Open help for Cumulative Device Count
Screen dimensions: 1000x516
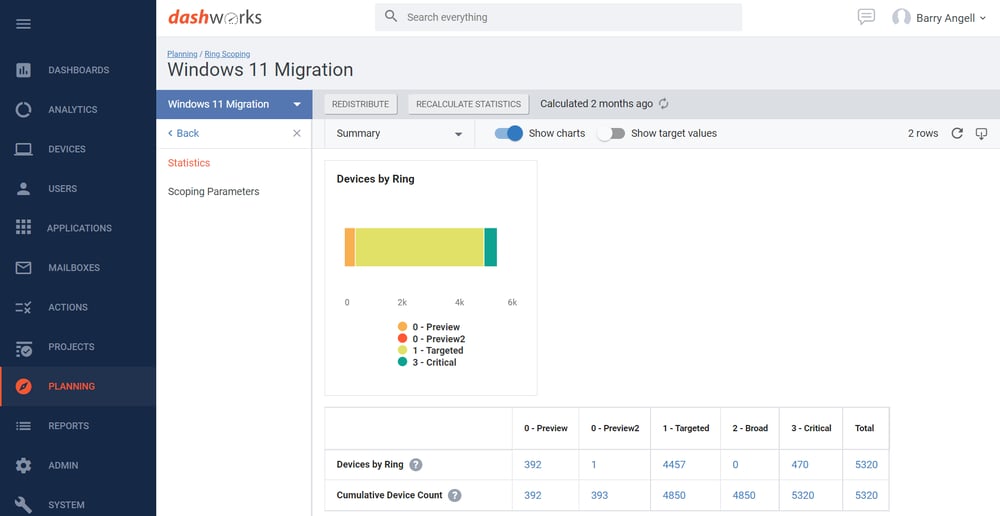click(x=455, y=496)
